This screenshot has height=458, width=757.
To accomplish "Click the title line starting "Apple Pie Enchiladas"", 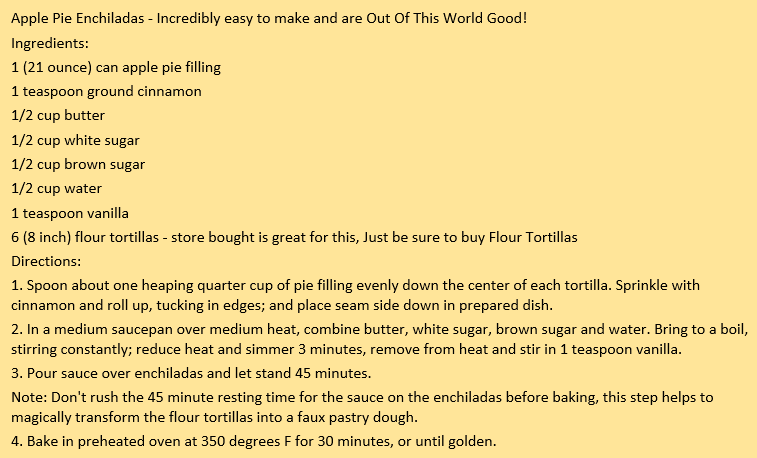I will tap(269, 18).
